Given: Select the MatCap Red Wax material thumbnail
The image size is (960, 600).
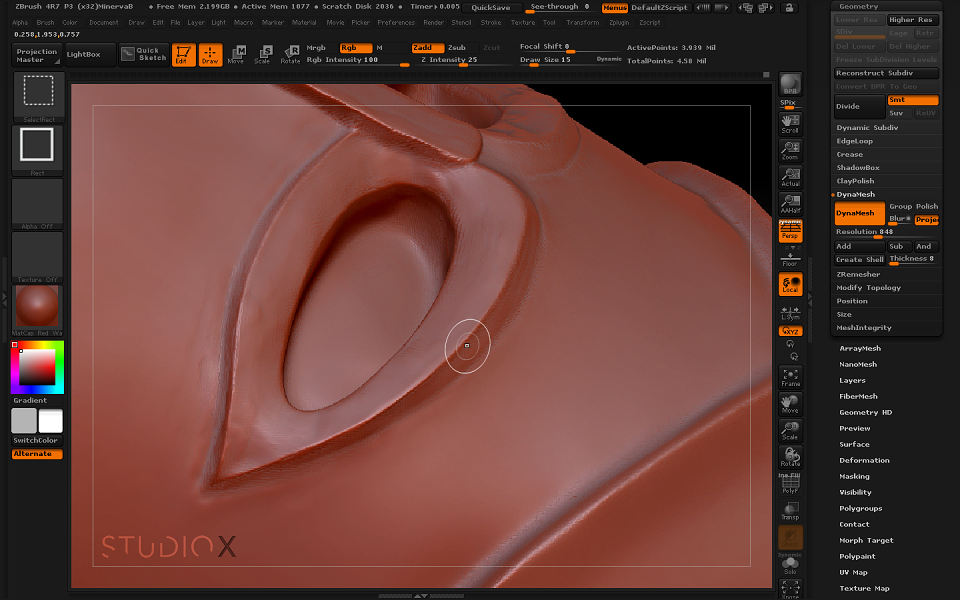Looking at the screenshot, I should pos(37,307).
